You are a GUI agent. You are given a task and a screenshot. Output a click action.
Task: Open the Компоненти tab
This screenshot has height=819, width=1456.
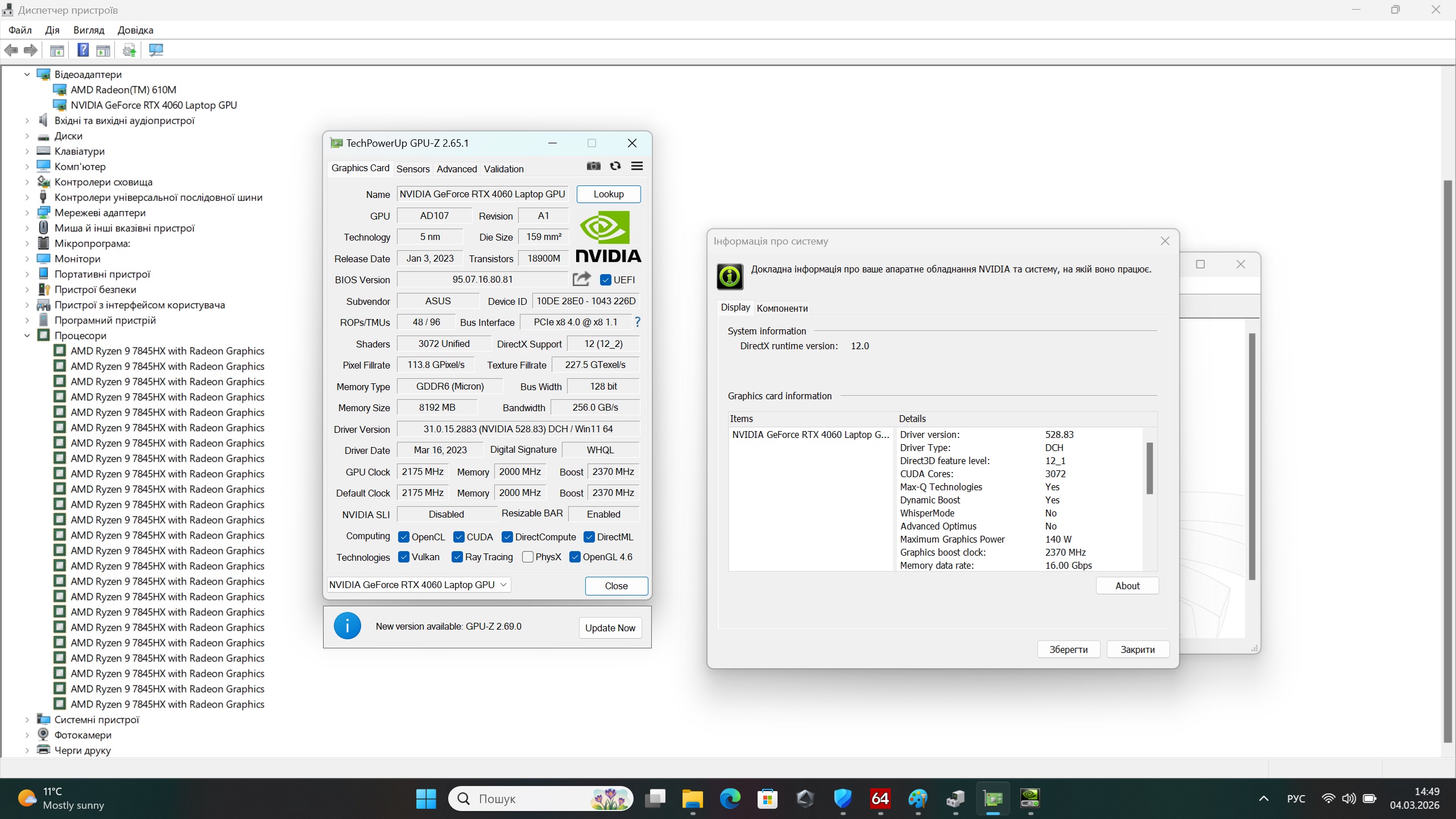[x=782, y=308]
